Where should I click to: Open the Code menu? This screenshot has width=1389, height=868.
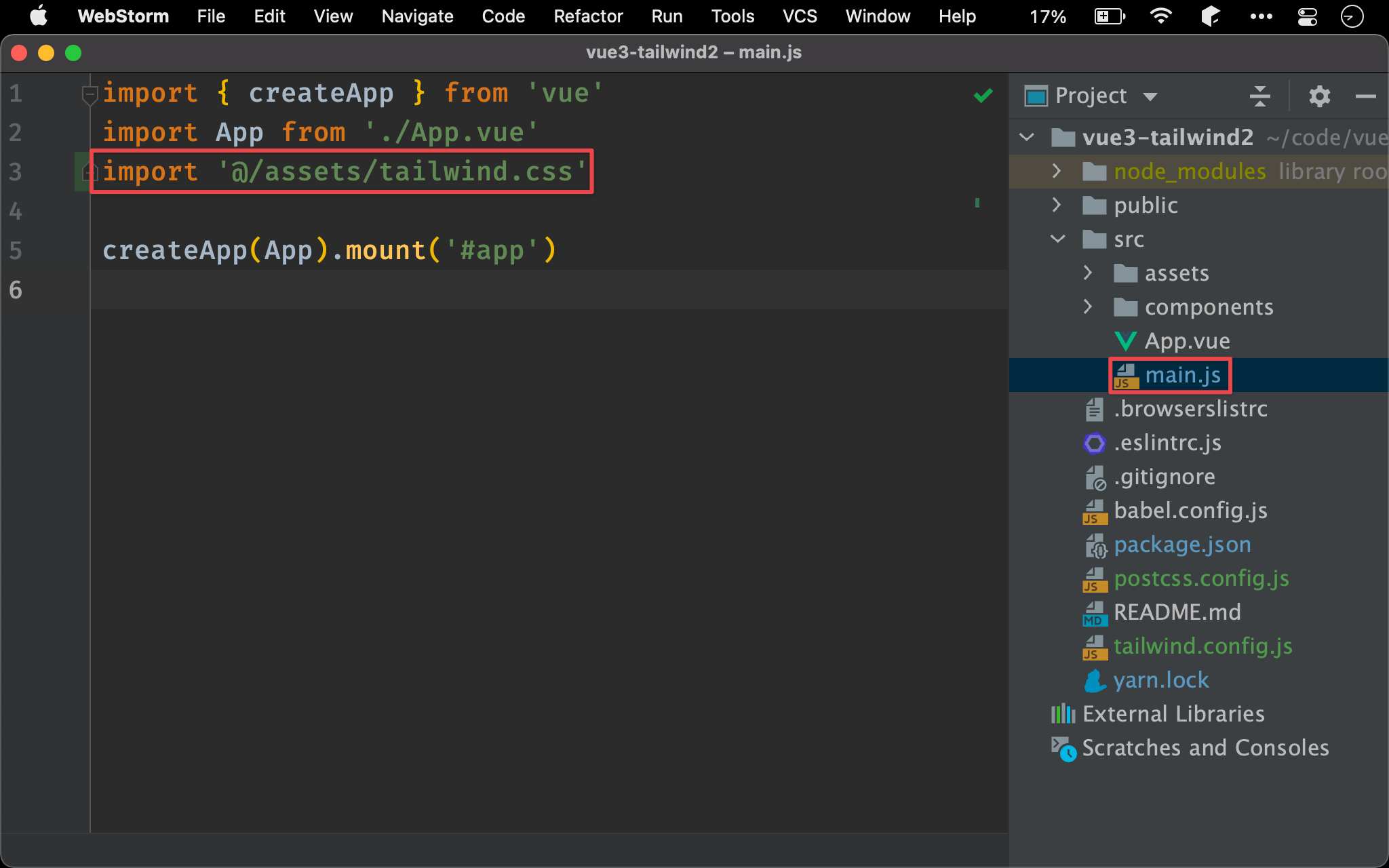pyautogui.click(x=503, y=16)
